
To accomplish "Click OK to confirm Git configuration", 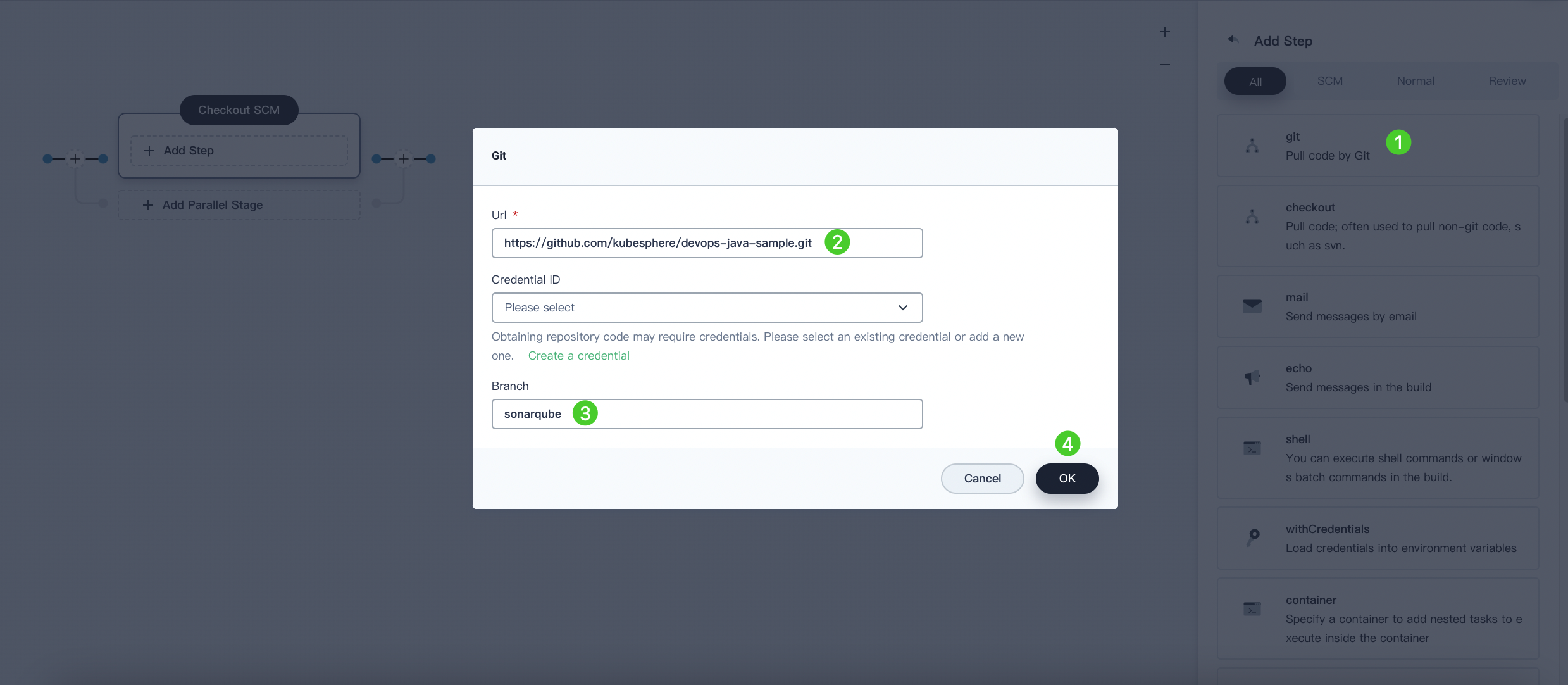I will 1067,478.
